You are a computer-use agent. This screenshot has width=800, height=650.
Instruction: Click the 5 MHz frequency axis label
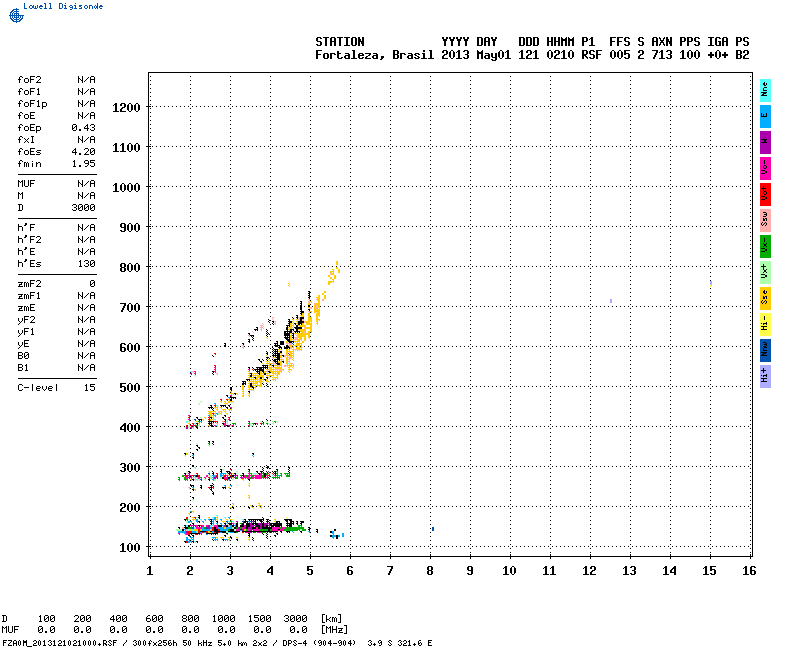click(310, 571)
